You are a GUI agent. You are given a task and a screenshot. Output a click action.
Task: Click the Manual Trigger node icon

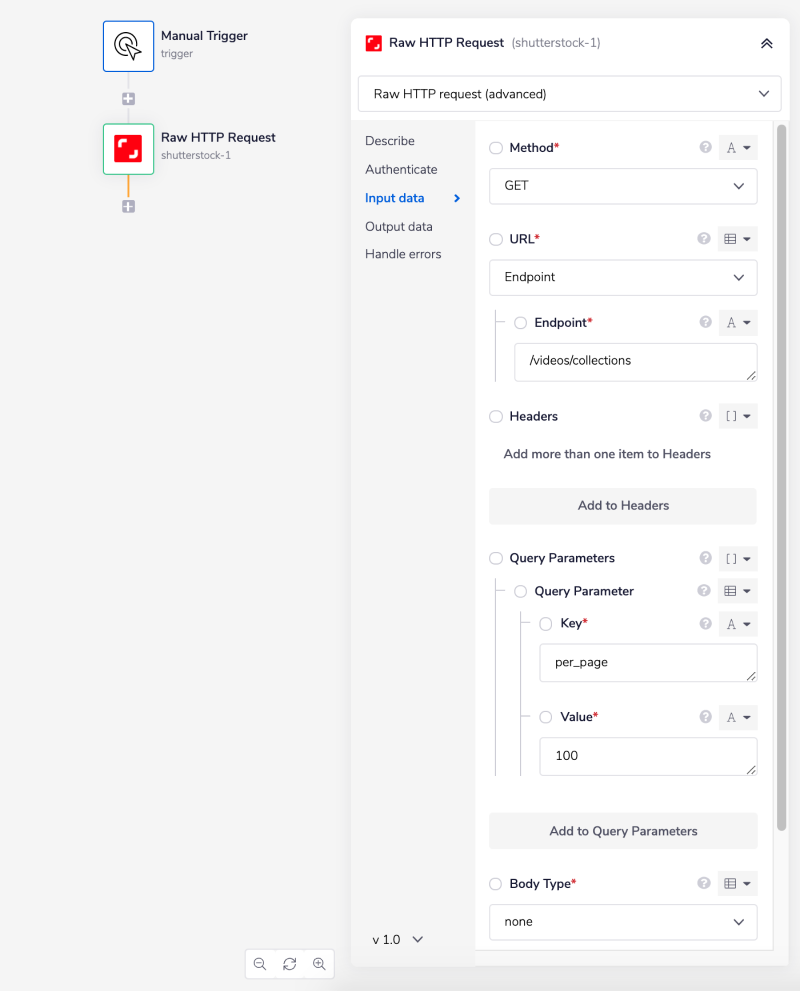pos(128,46)
